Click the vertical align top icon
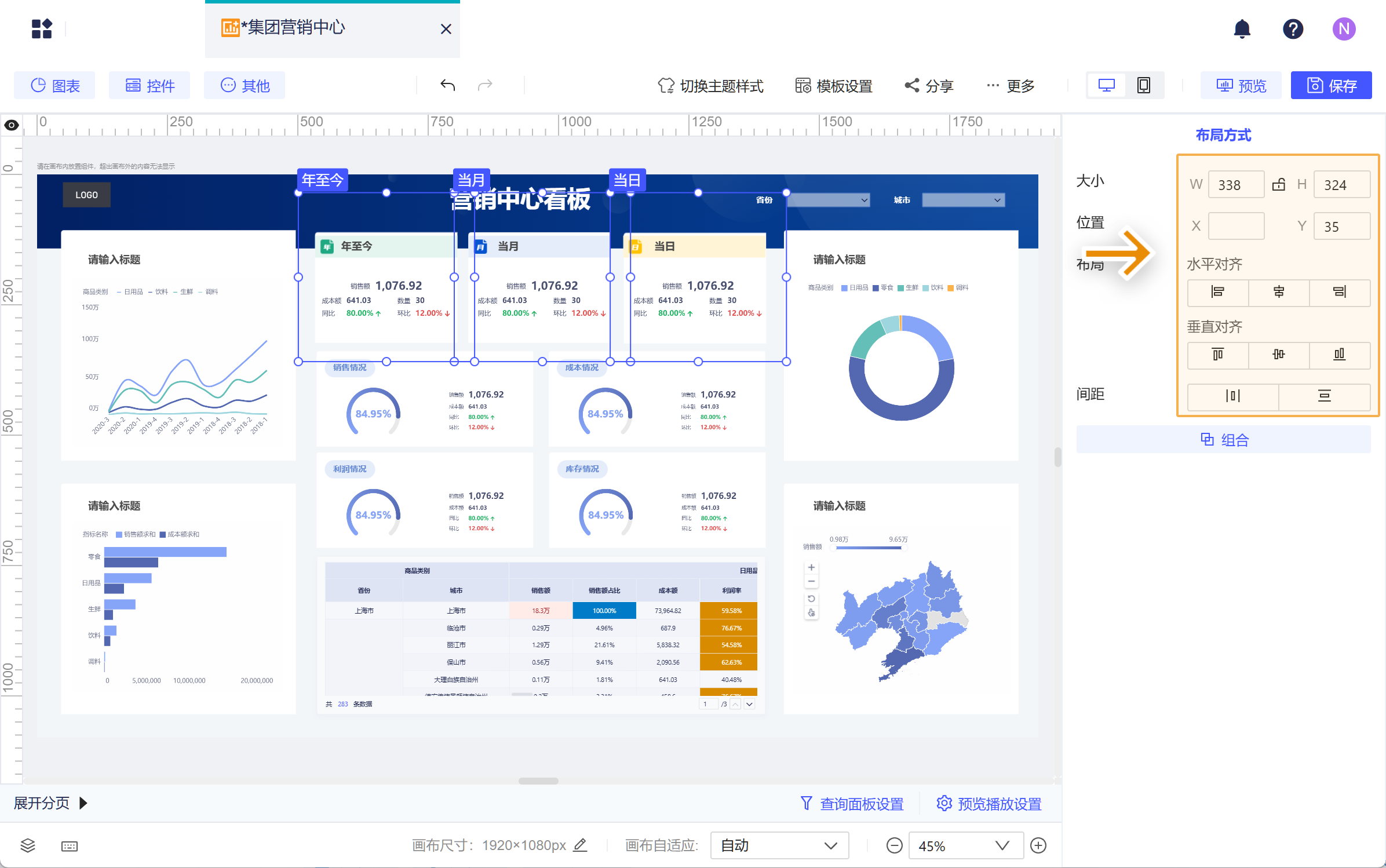Viewport: 1386px width, 868px height. 1217,355
